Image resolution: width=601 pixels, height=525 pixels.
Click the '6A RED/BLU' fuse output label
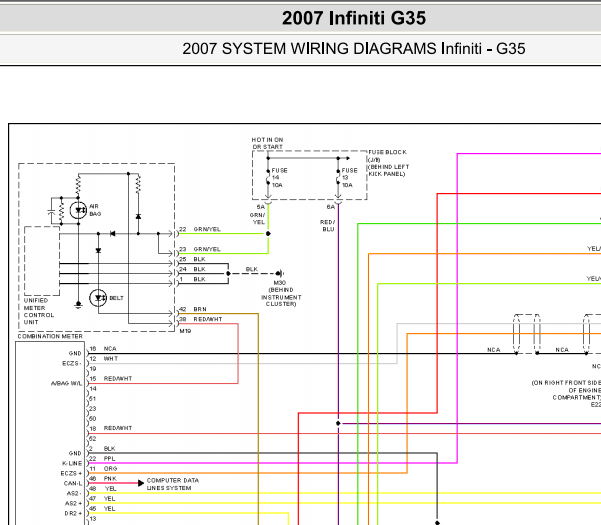tap(328, 218)
